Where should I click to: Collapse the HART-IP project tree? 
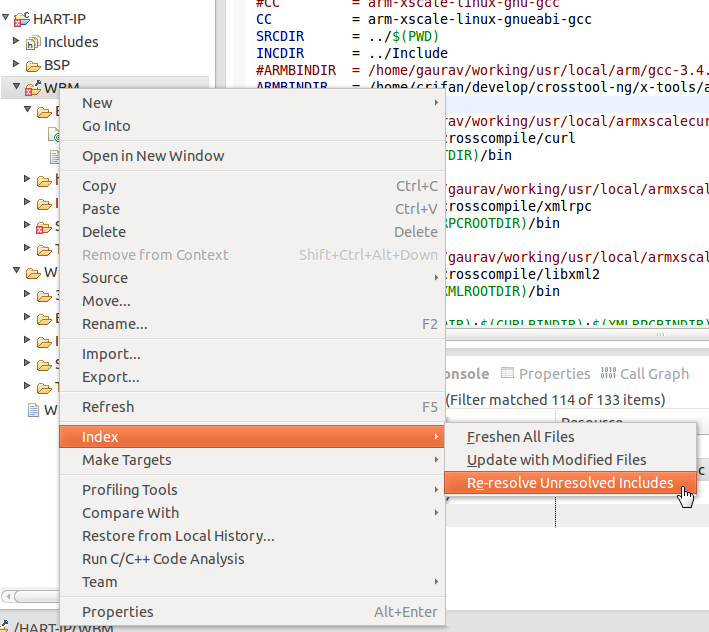6,18
